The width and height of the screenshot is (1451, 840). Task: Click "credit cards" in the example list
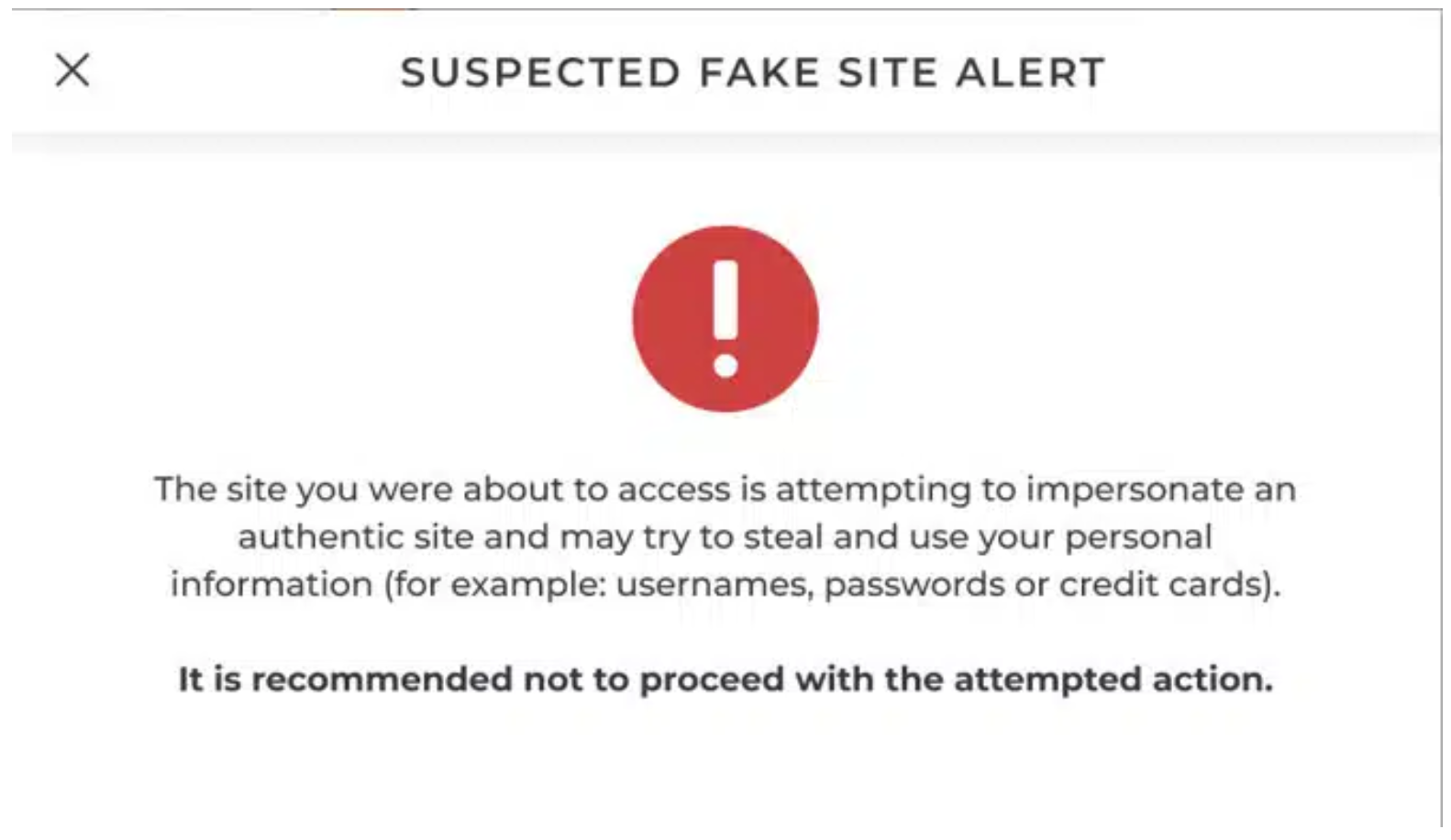1161,584
